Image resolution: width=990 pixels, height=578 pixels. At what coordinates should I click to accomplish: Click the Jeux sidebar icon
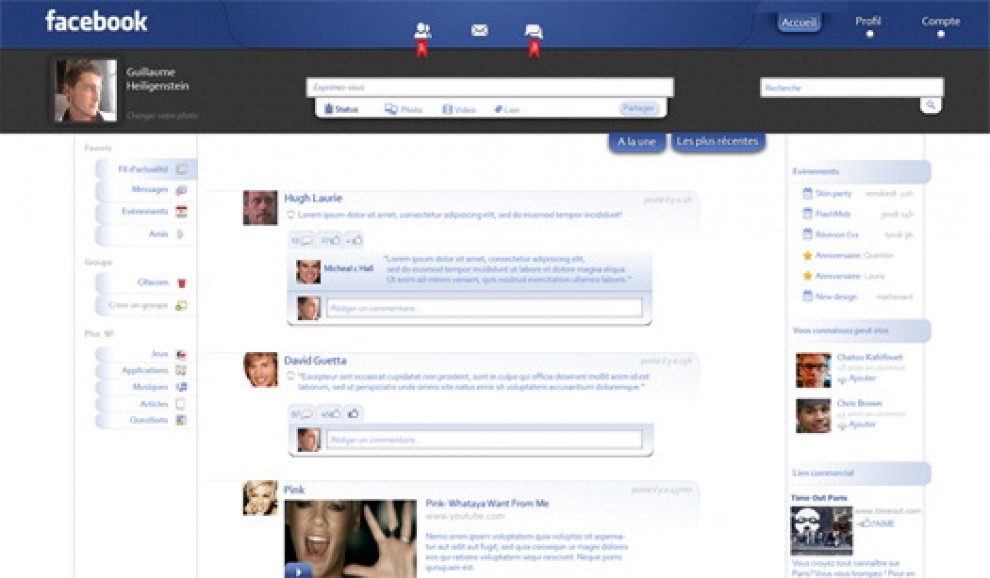181,354
